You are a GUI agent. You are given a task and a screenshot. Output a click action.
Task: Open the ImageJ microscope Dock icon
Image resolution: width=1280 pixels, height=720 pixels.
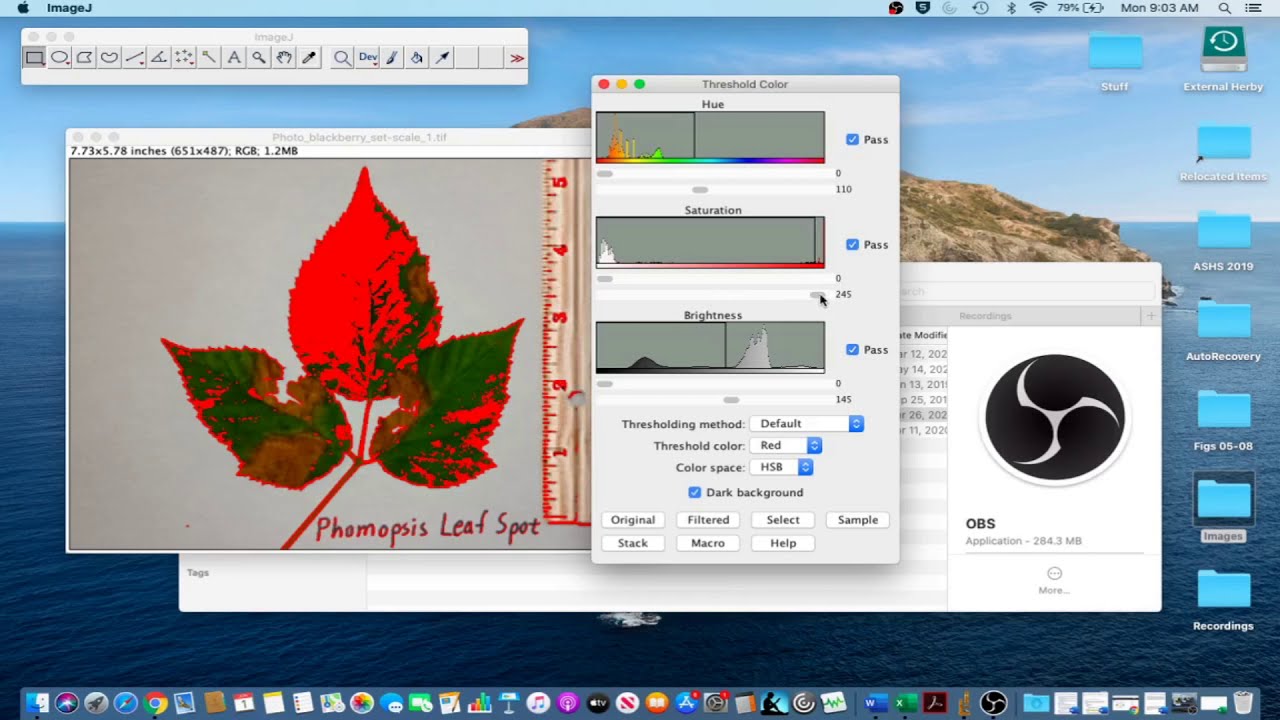tap(964, 703)
